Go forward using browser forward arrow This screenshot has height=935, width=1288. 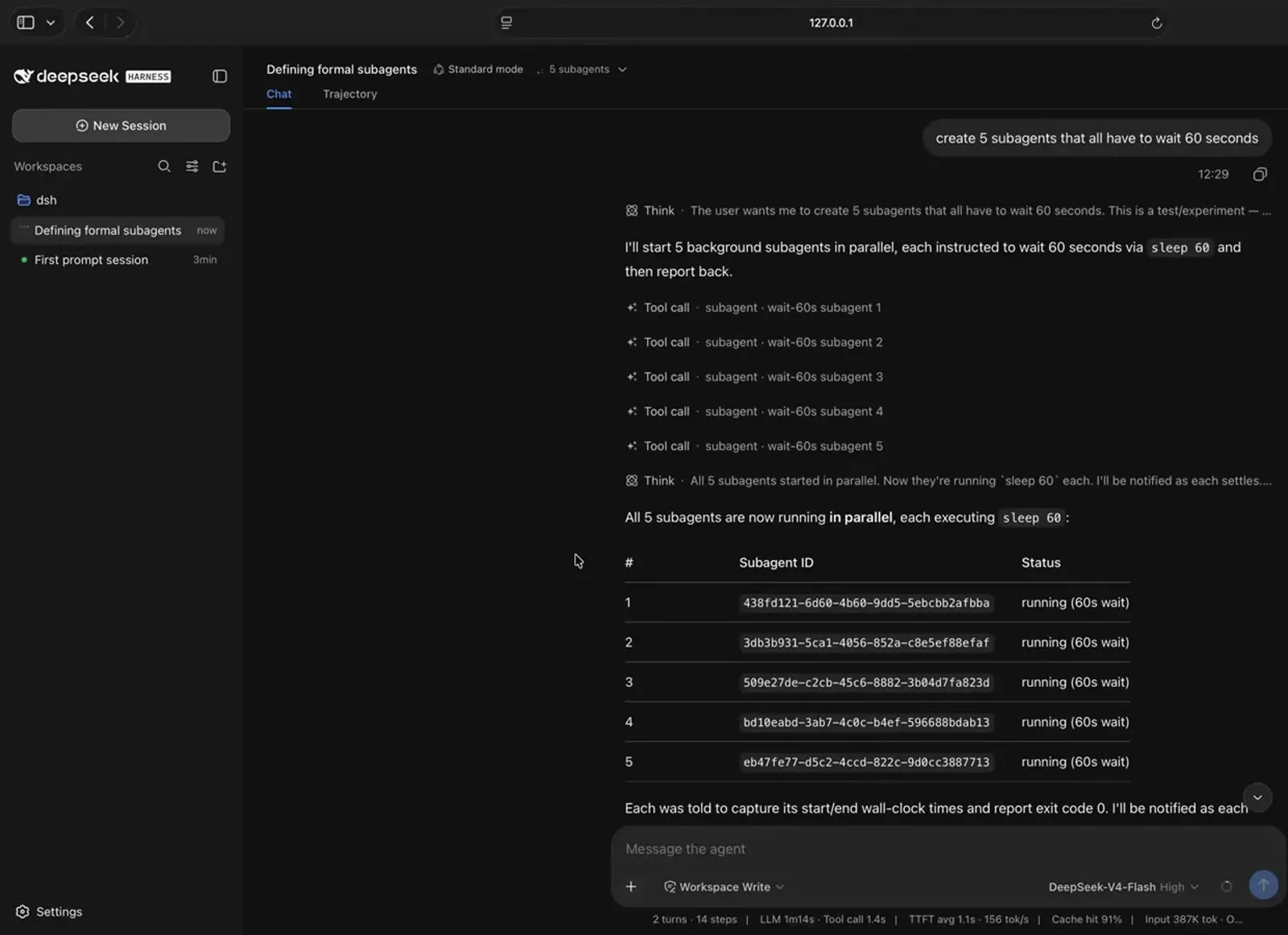click(x=120, y=23)
